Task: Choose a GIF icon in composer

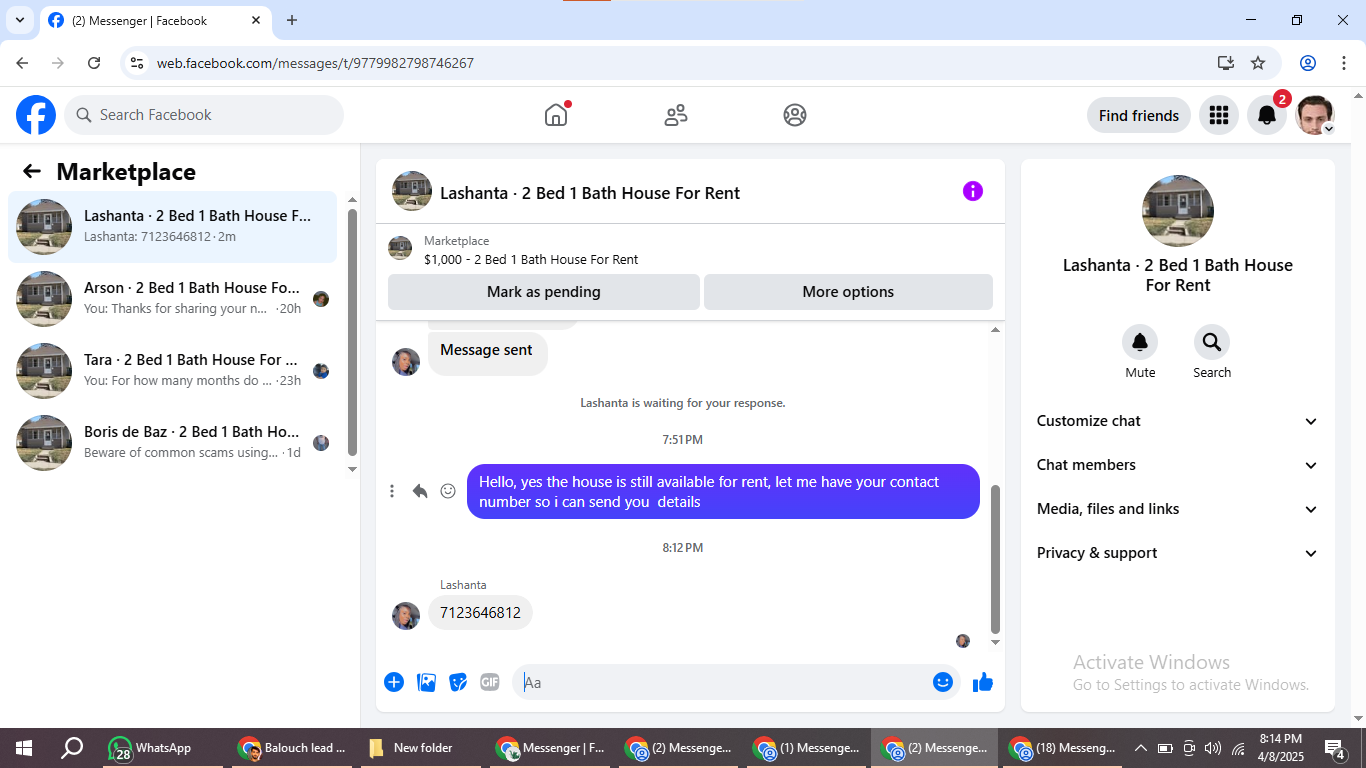Action: [489, 682]
